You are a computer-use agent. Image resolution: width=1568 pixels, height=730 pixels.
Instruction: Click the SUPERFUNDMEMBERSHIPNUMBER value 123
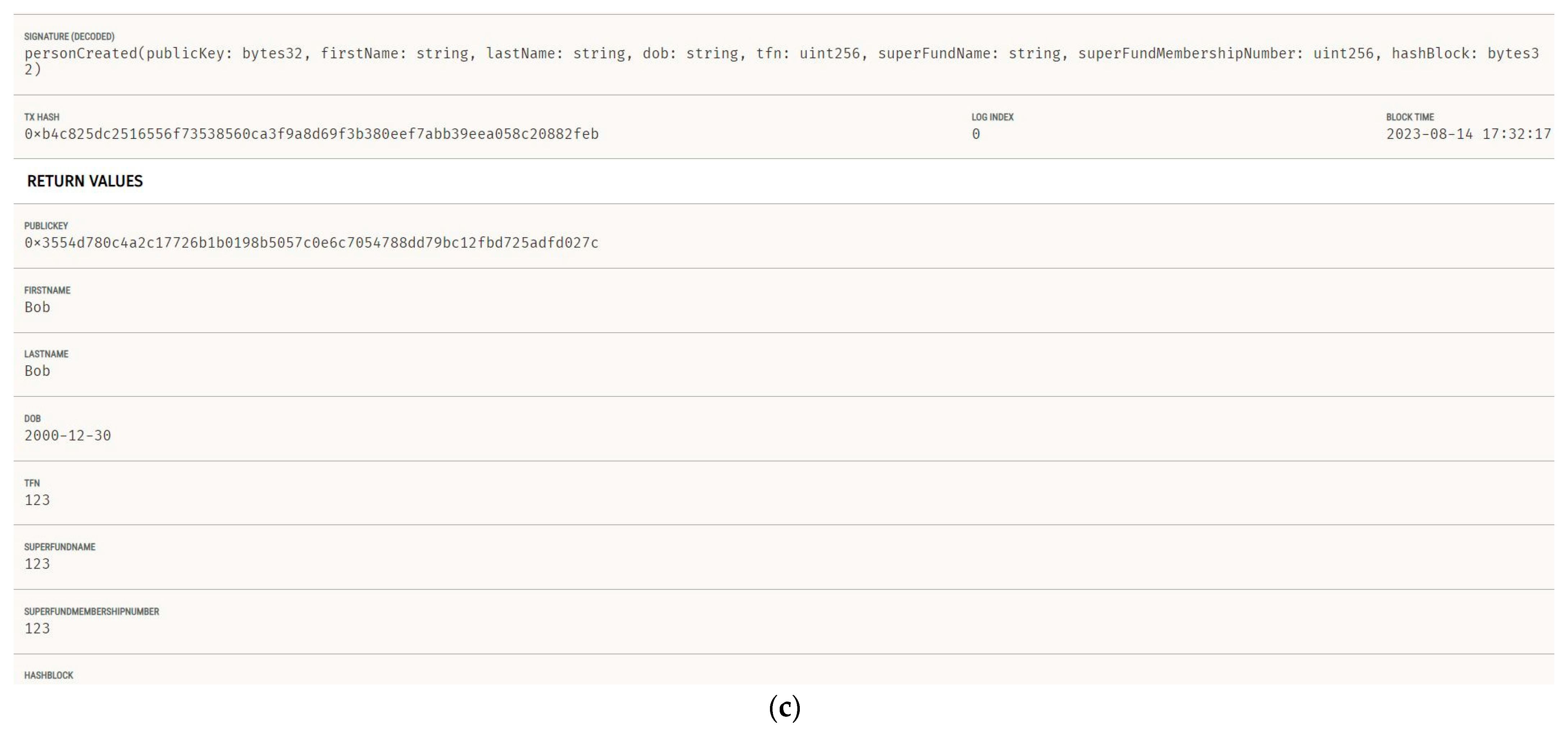[x=37, y=629]
